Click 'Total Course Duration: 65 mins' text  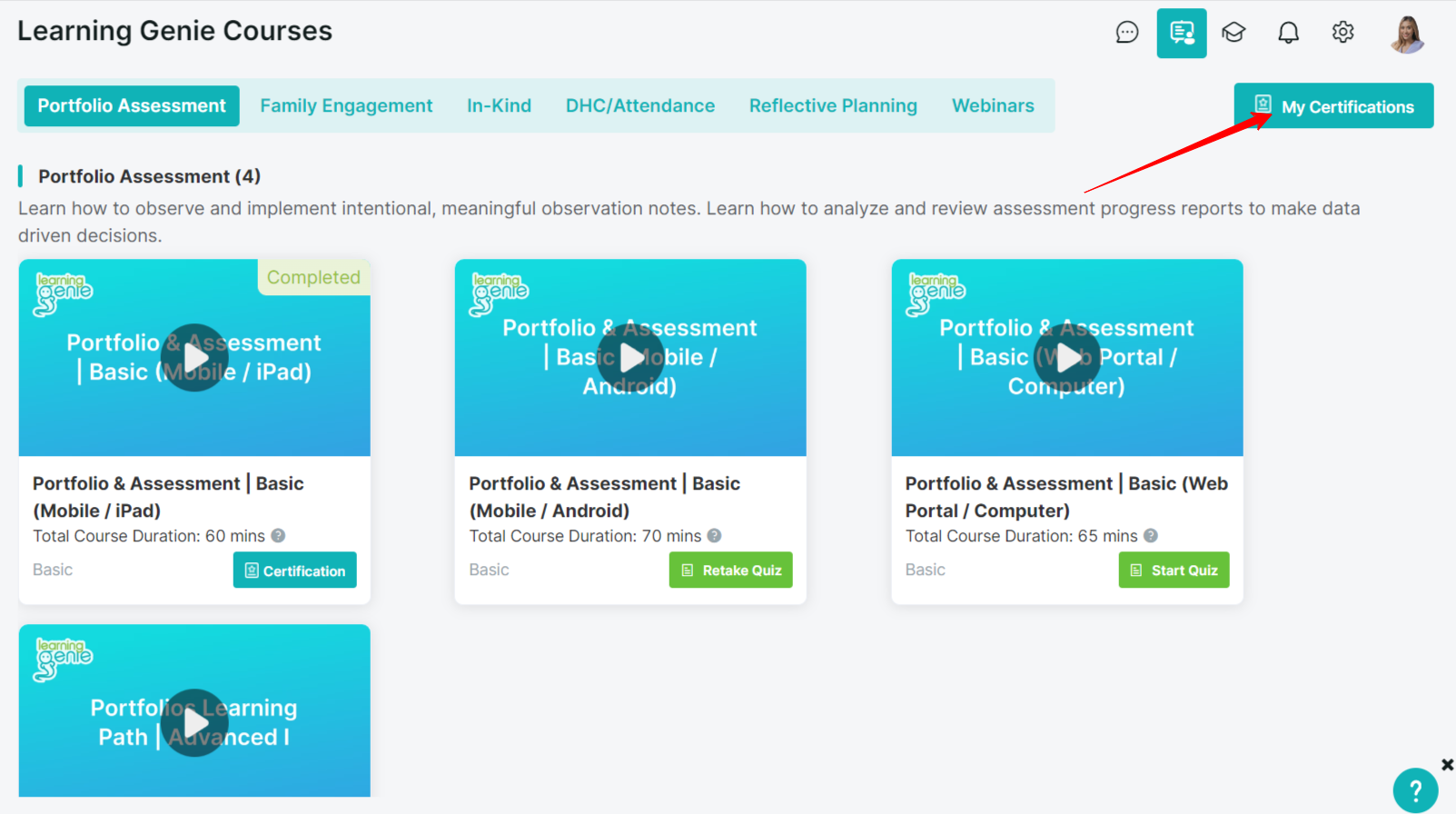tap(1021, 536)
